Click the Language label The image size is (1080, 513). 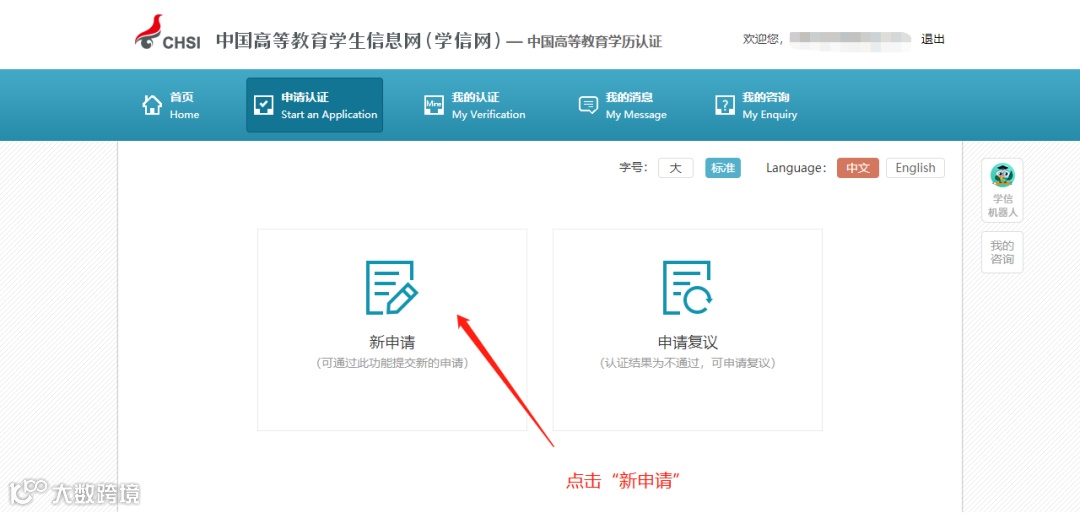click(796, 168)
